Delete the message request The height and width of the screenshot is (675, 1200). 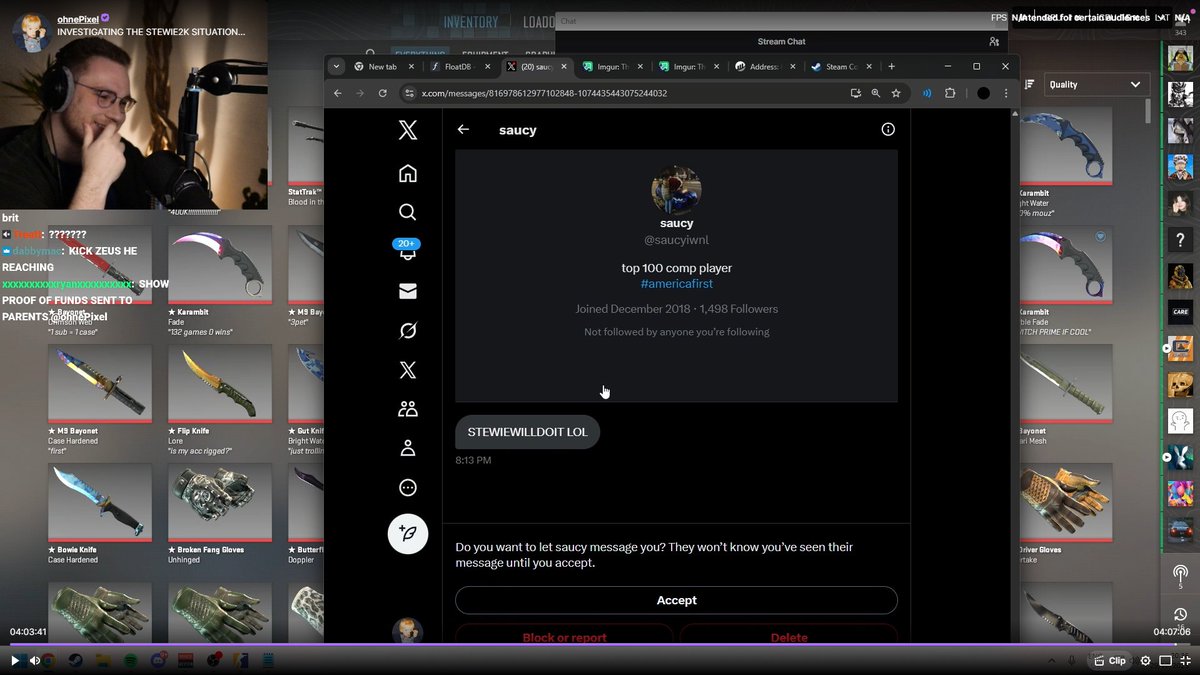coord(789,636)
